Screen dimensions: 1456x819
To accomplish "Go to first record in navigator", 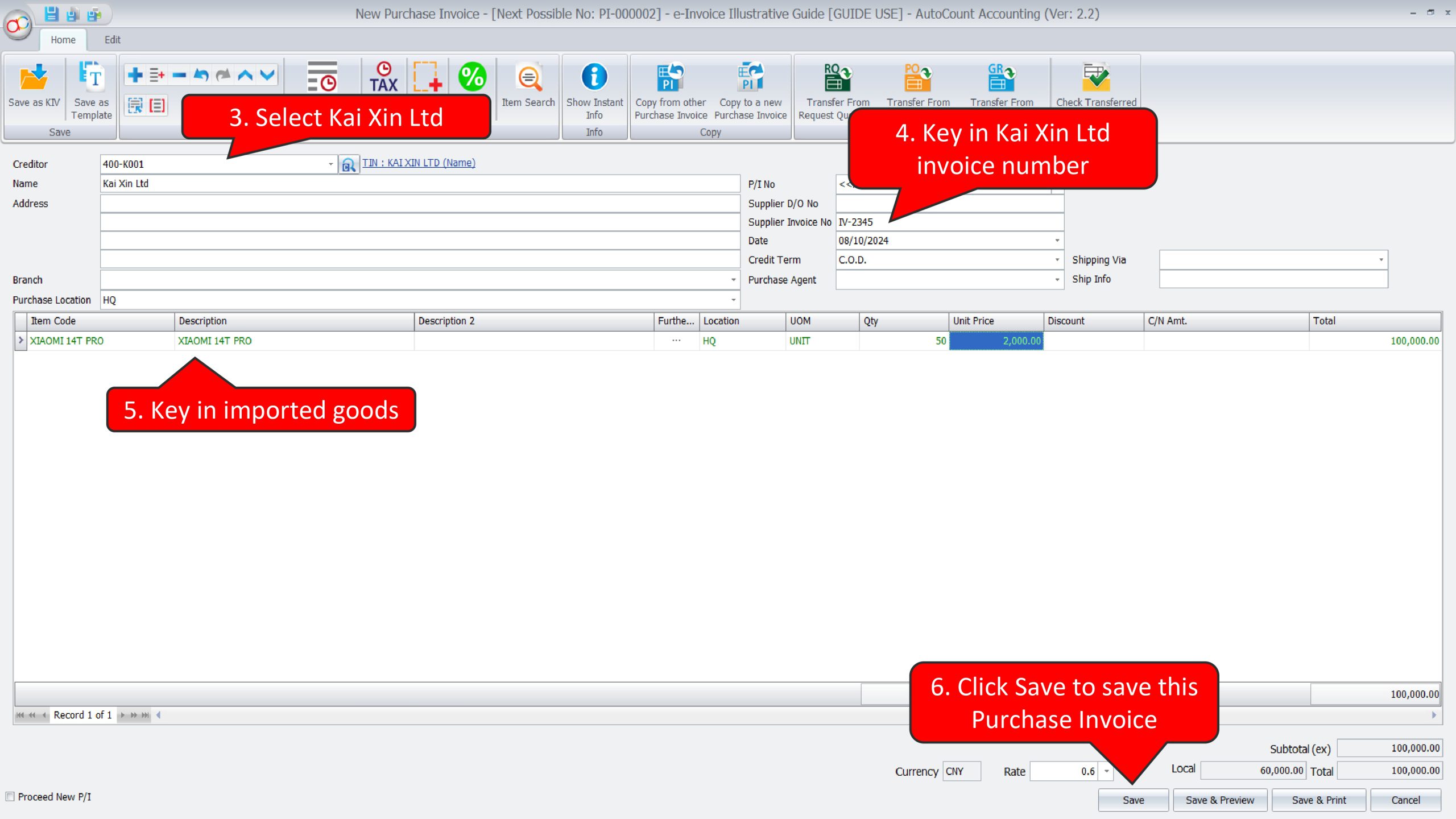I will click(20, 715).
